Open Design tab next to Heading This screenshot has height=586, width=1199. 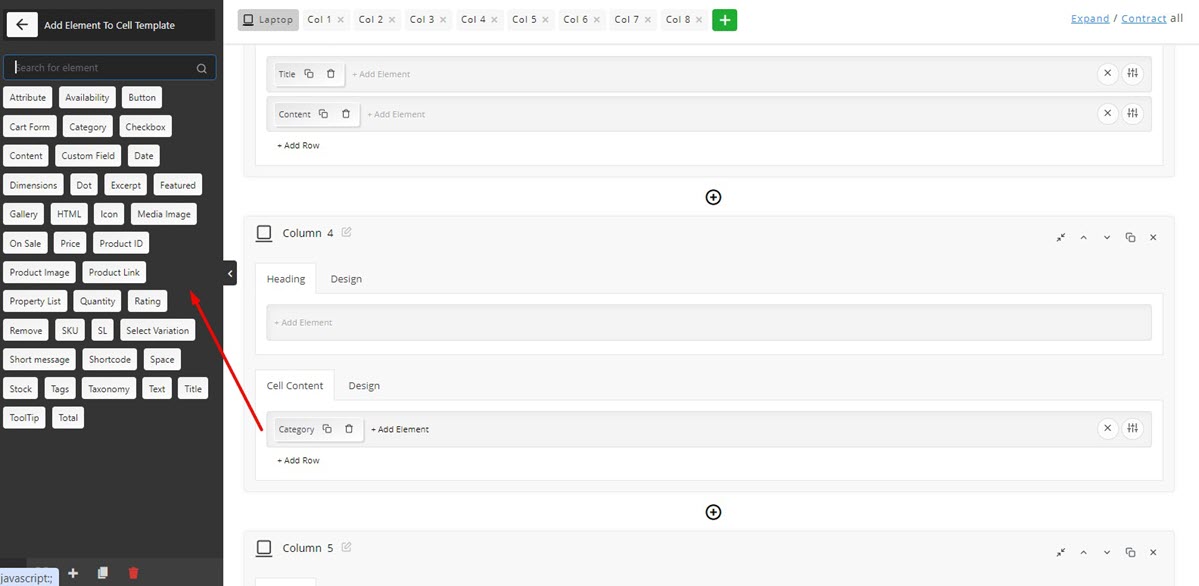click(346, 278)
